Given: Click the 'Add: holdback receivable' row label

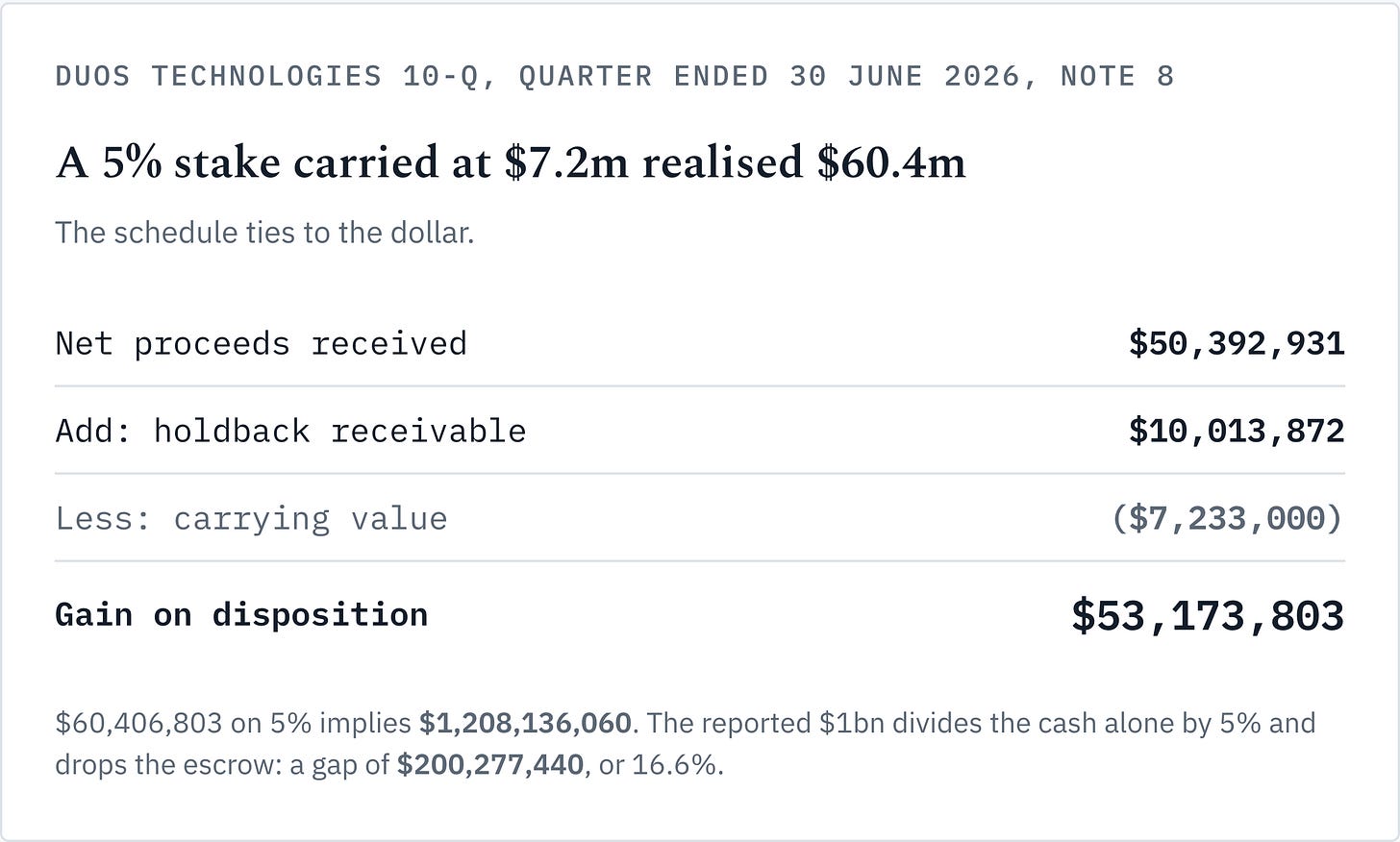Looking at the screenshot, I should point(291,431).
